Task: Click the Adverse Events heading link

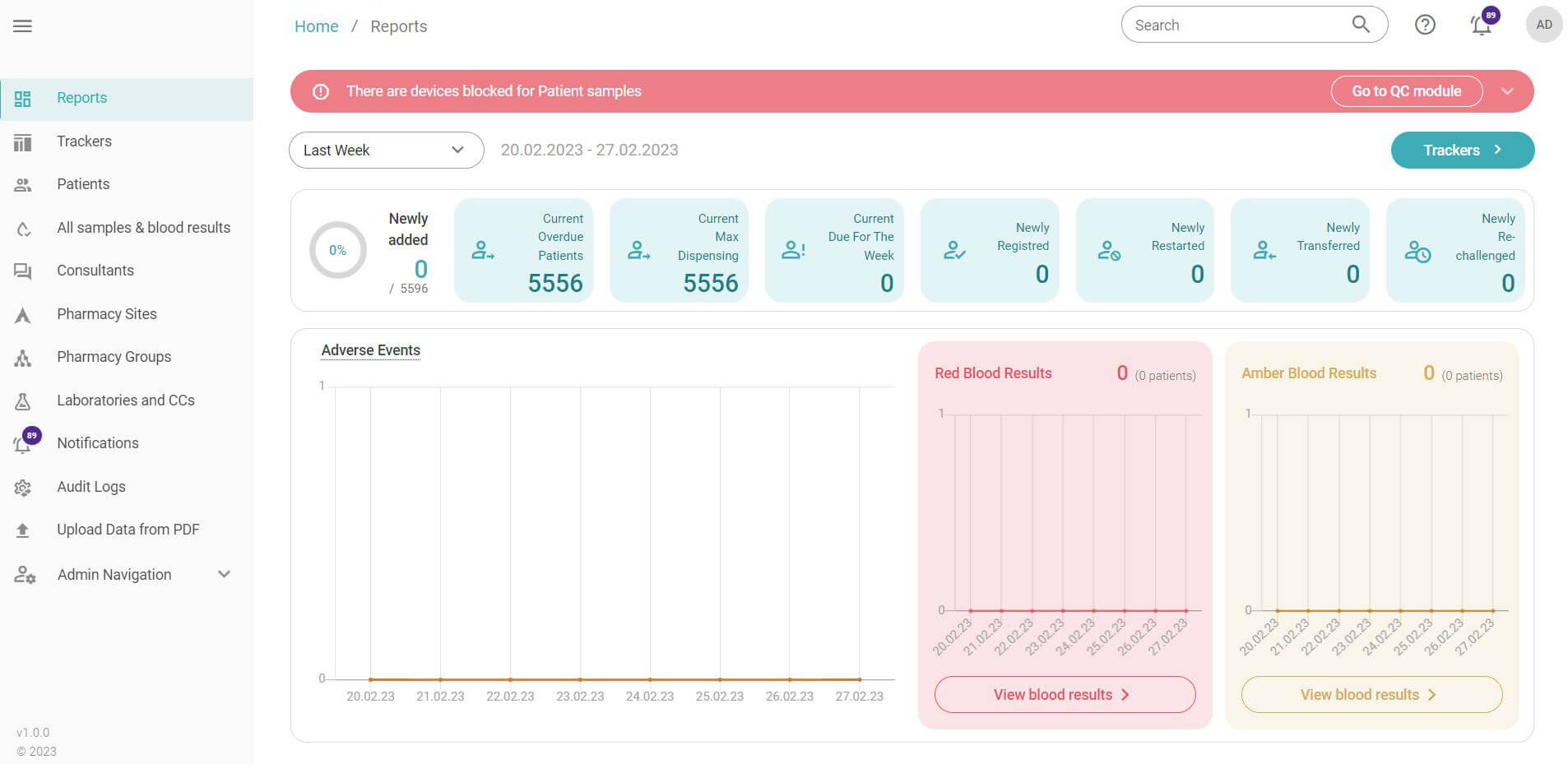Action: click(371, 350)
